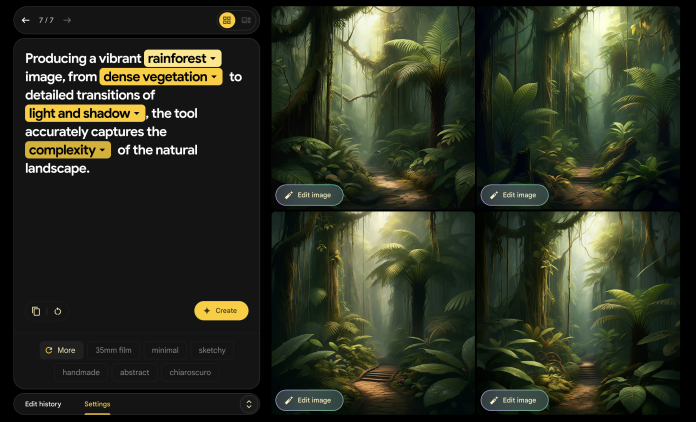Select the bottom-right rainforest thumbnail

point(578,313)
